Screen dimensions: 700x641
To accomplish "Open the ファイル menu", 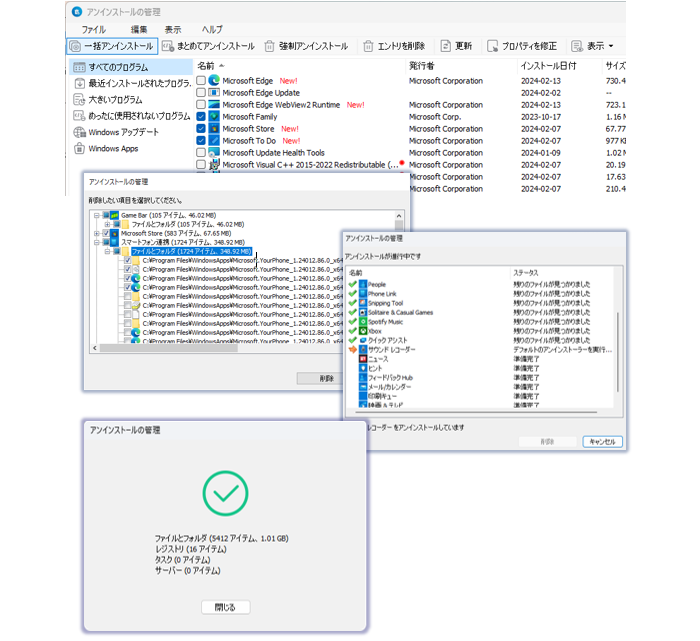I will coord(93,29).
